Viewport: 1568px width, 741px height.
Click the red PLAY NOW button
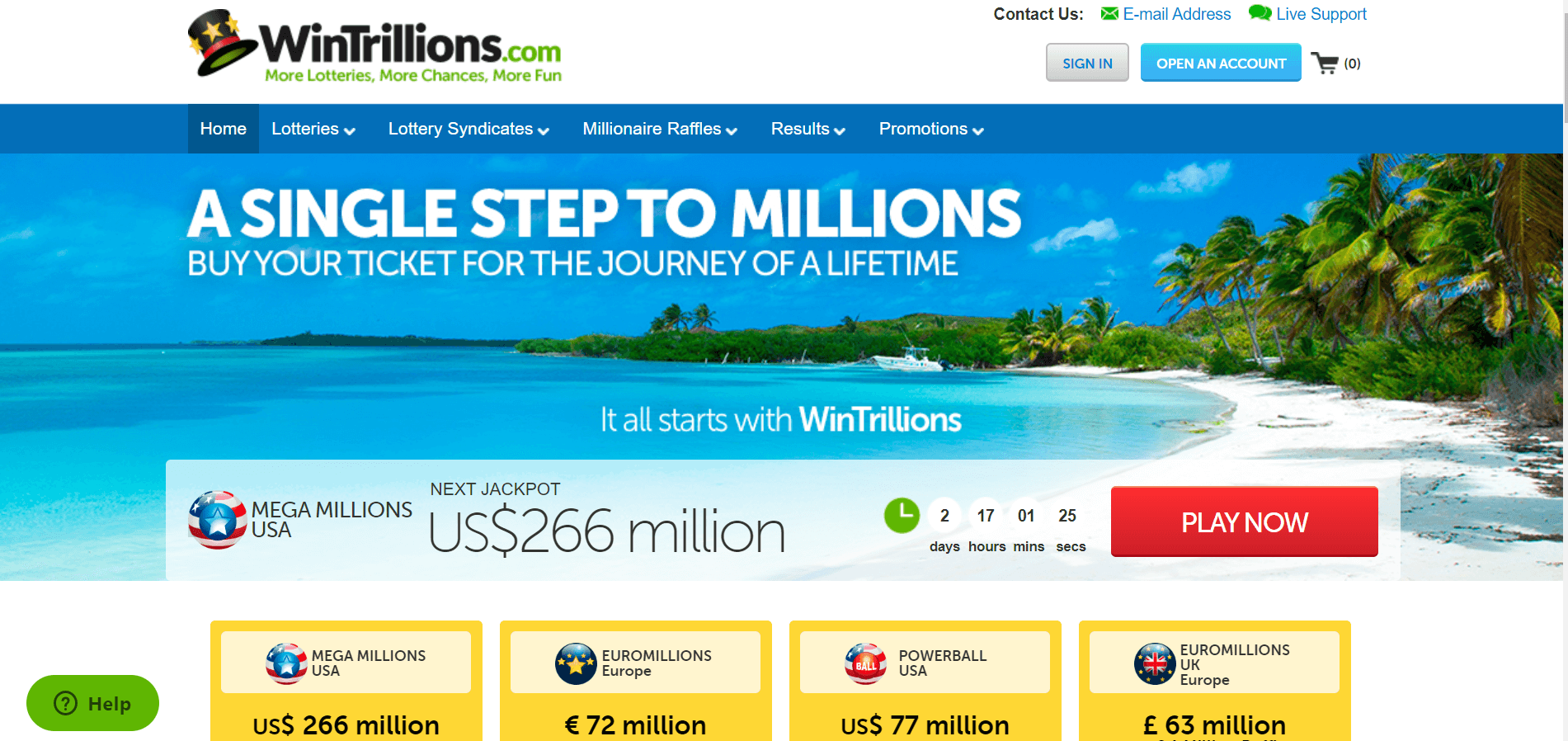(x=1245, y=522)
